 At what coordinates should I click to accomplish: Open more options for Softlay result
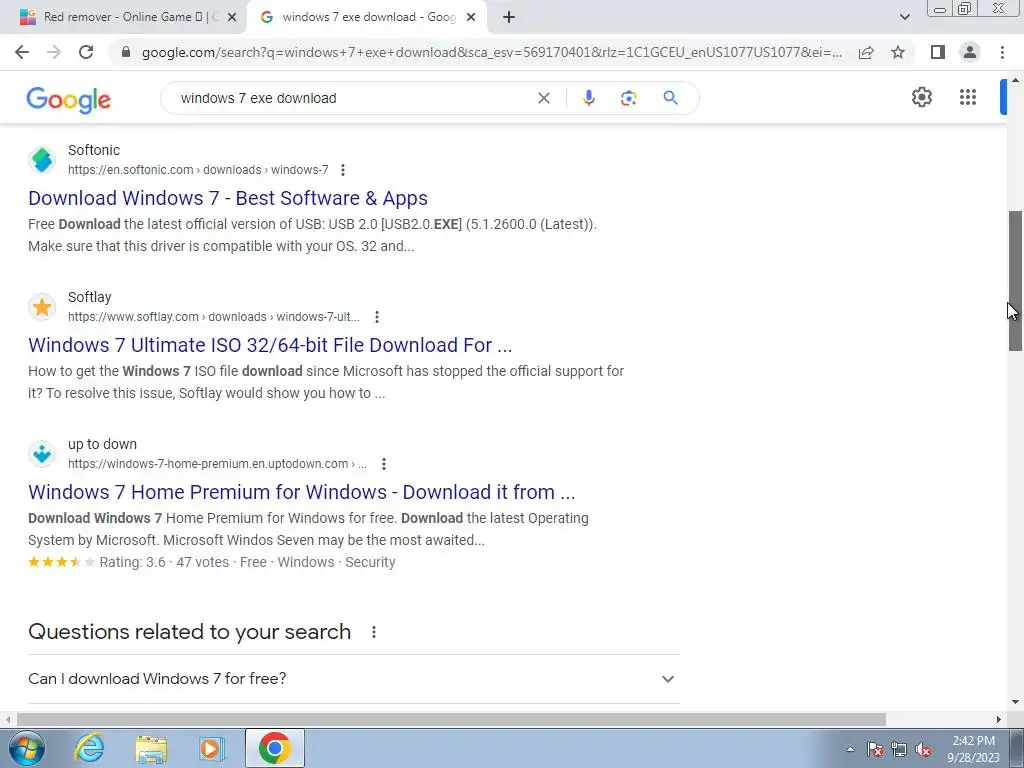377,317
